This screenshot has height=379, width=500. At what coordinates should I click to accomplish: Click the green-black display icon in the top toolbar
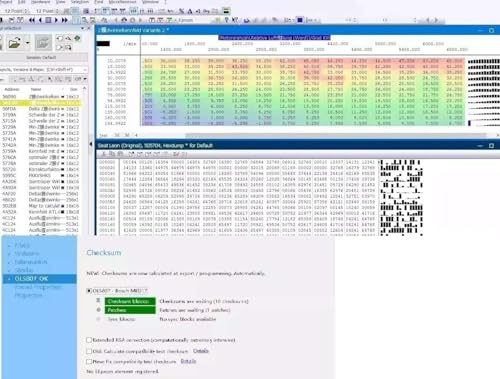[x=226, y=11]
